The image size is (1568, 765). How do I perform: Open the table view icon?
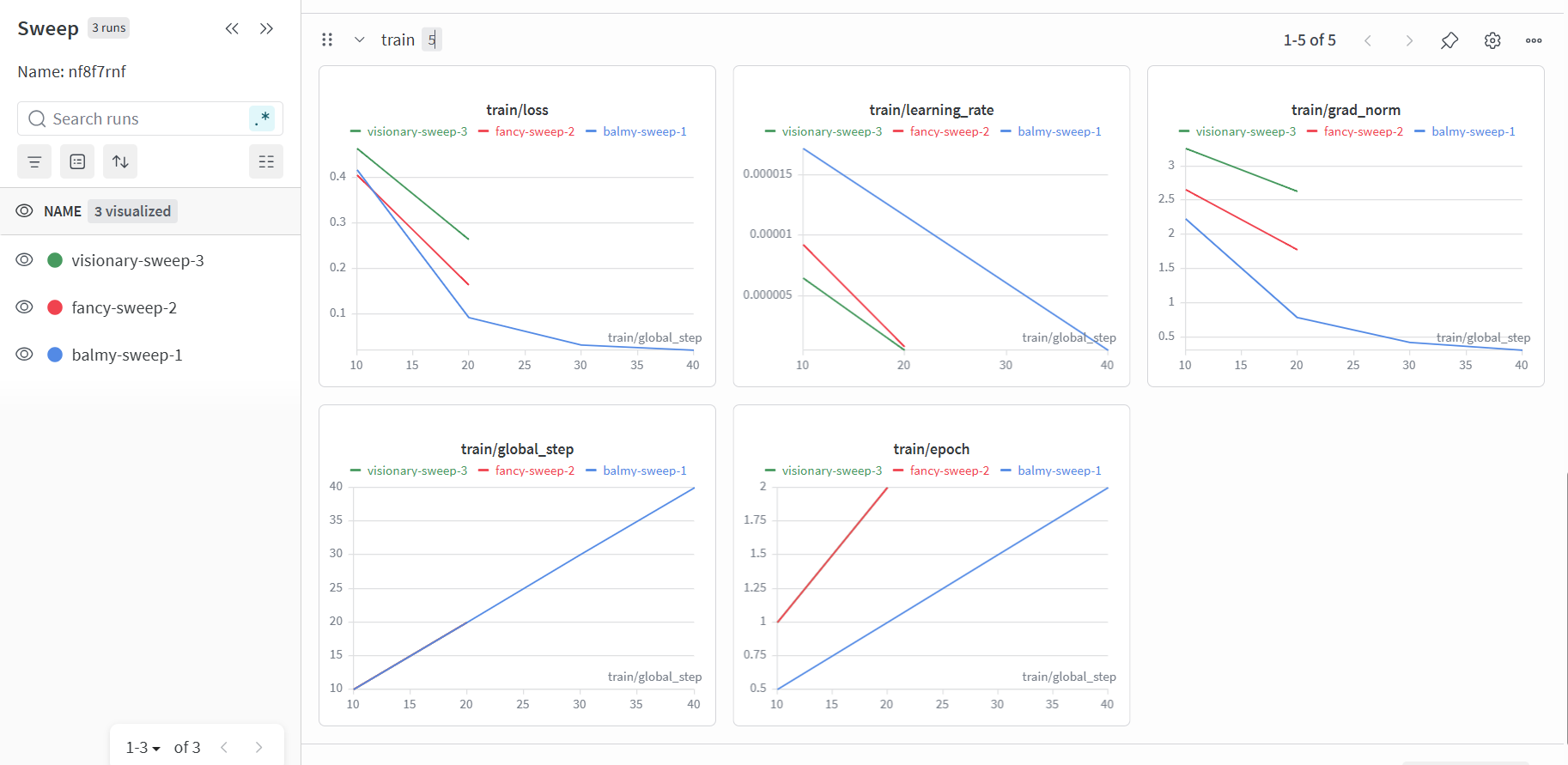pos(77,161)
